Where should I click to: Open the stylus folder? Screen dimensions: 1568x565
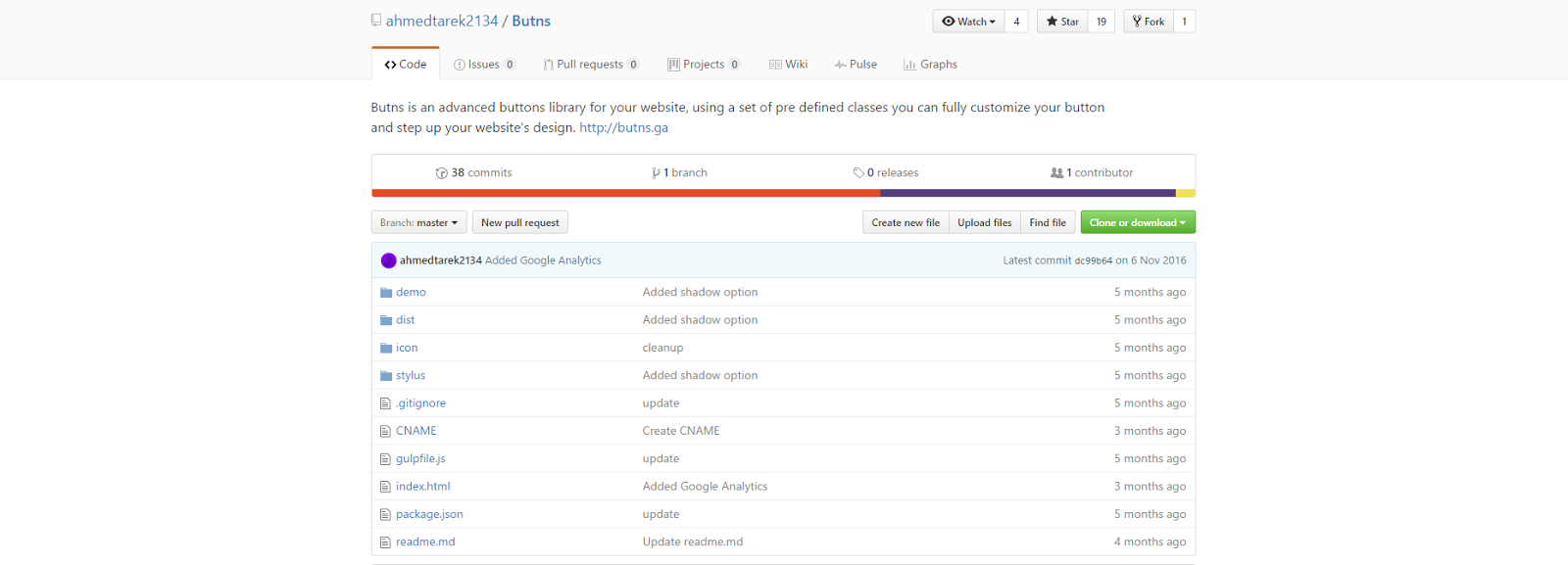pos(411,376)
